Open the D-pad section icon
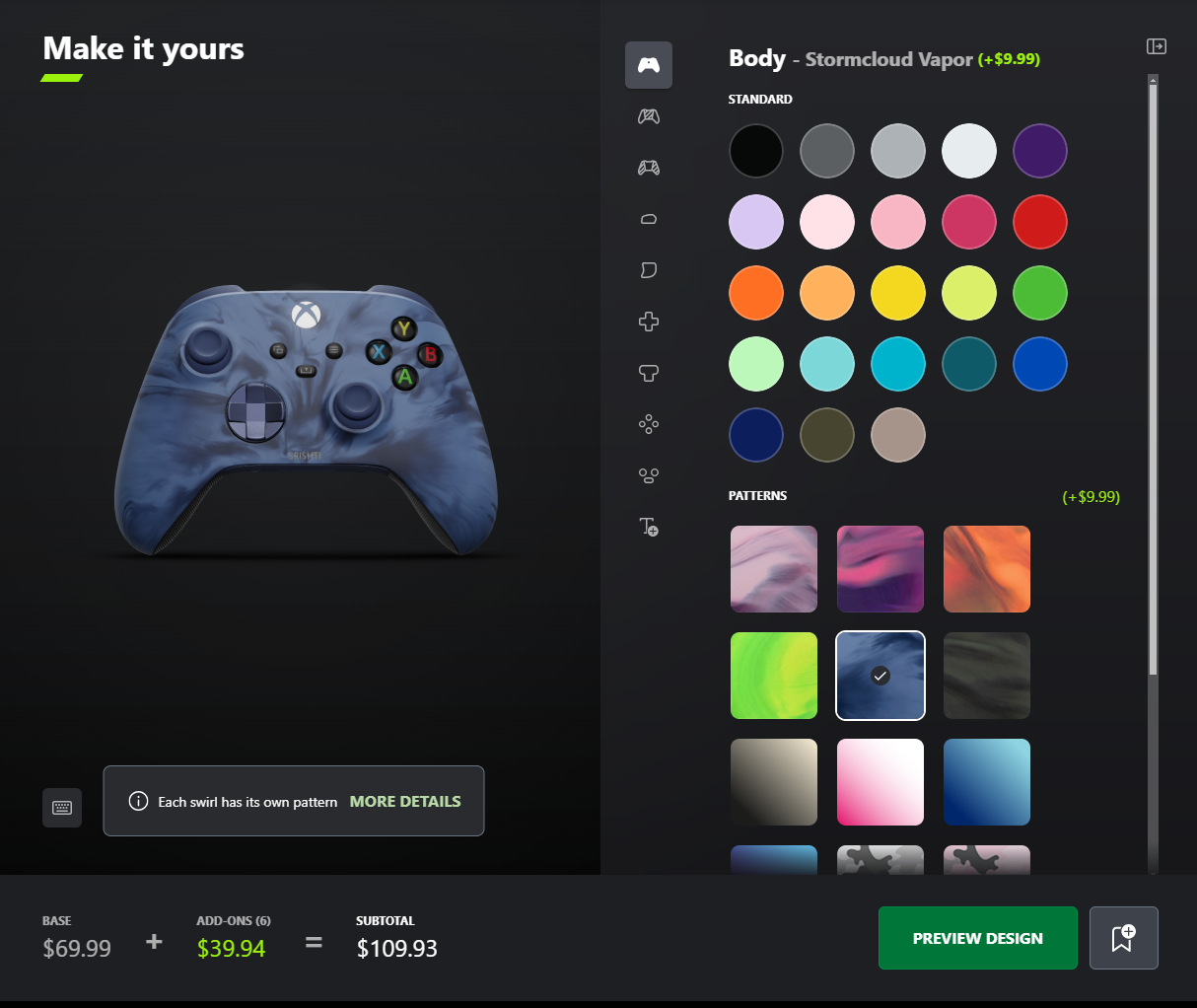 pyautogui.click(x=649, y=322)
